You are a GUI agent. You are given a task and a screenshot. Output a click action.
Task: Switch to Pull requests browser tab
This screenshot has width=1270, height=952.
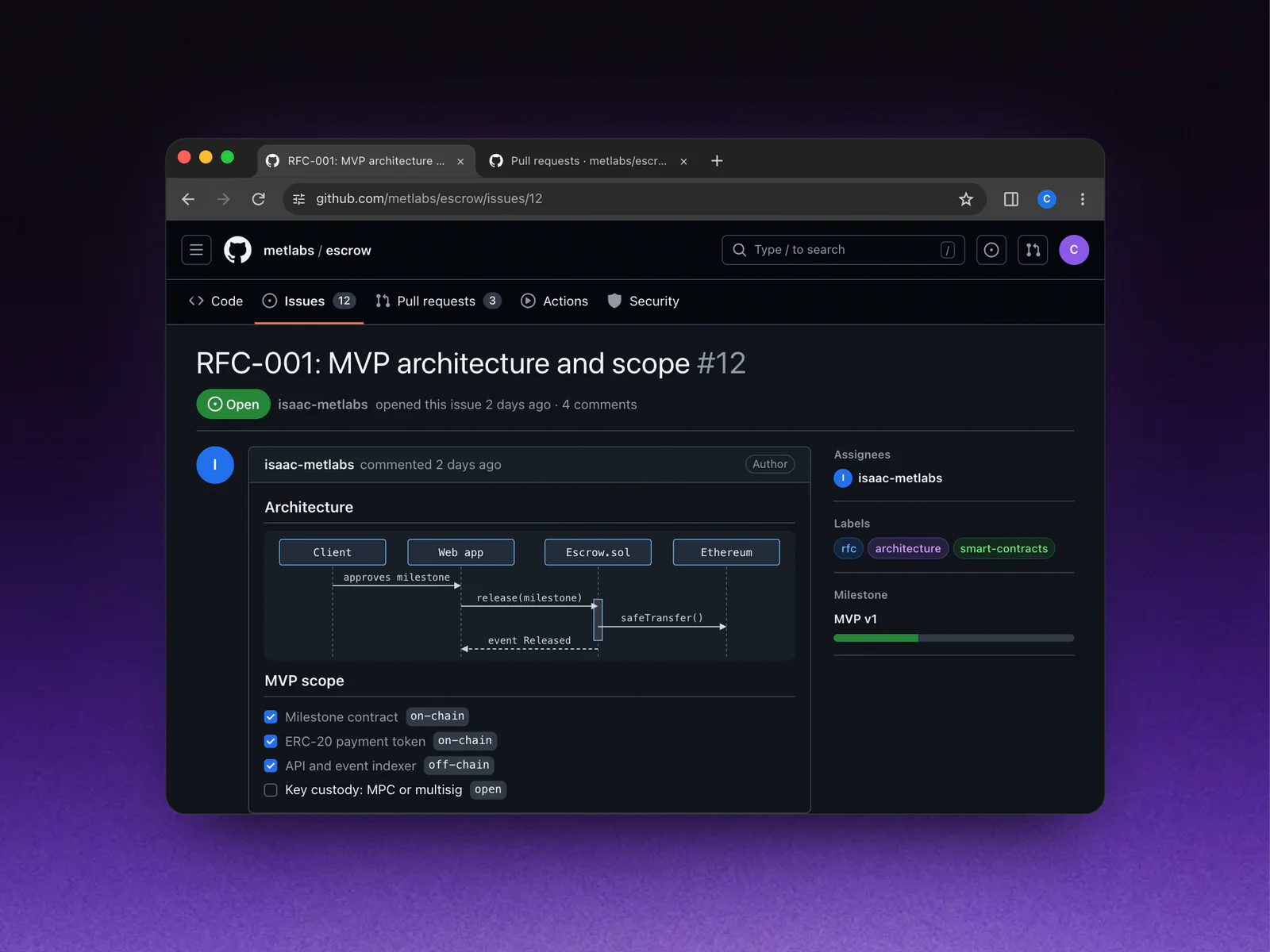[587, 161]
